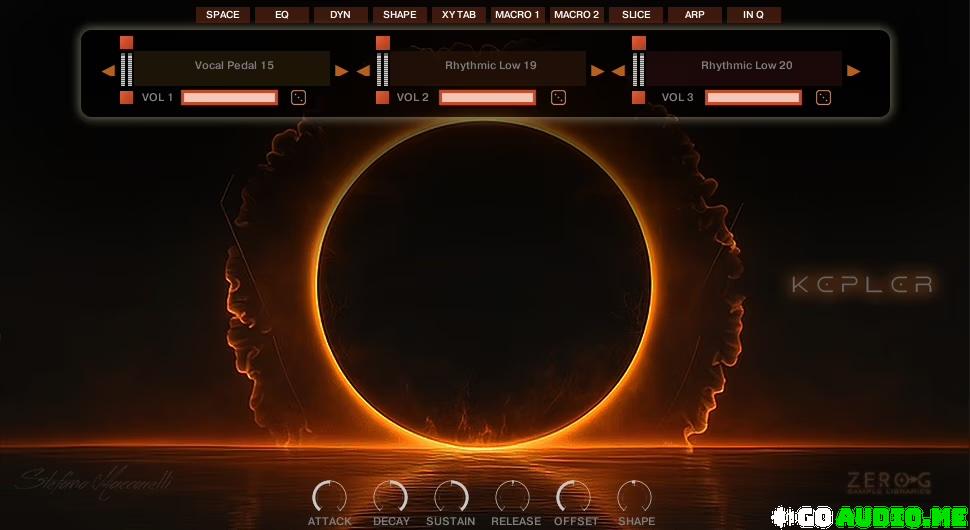This screenshot has height=530, width=970.
Task: Select next sound after Vocal Pedal 15
Action: click(x=342, y=71)
